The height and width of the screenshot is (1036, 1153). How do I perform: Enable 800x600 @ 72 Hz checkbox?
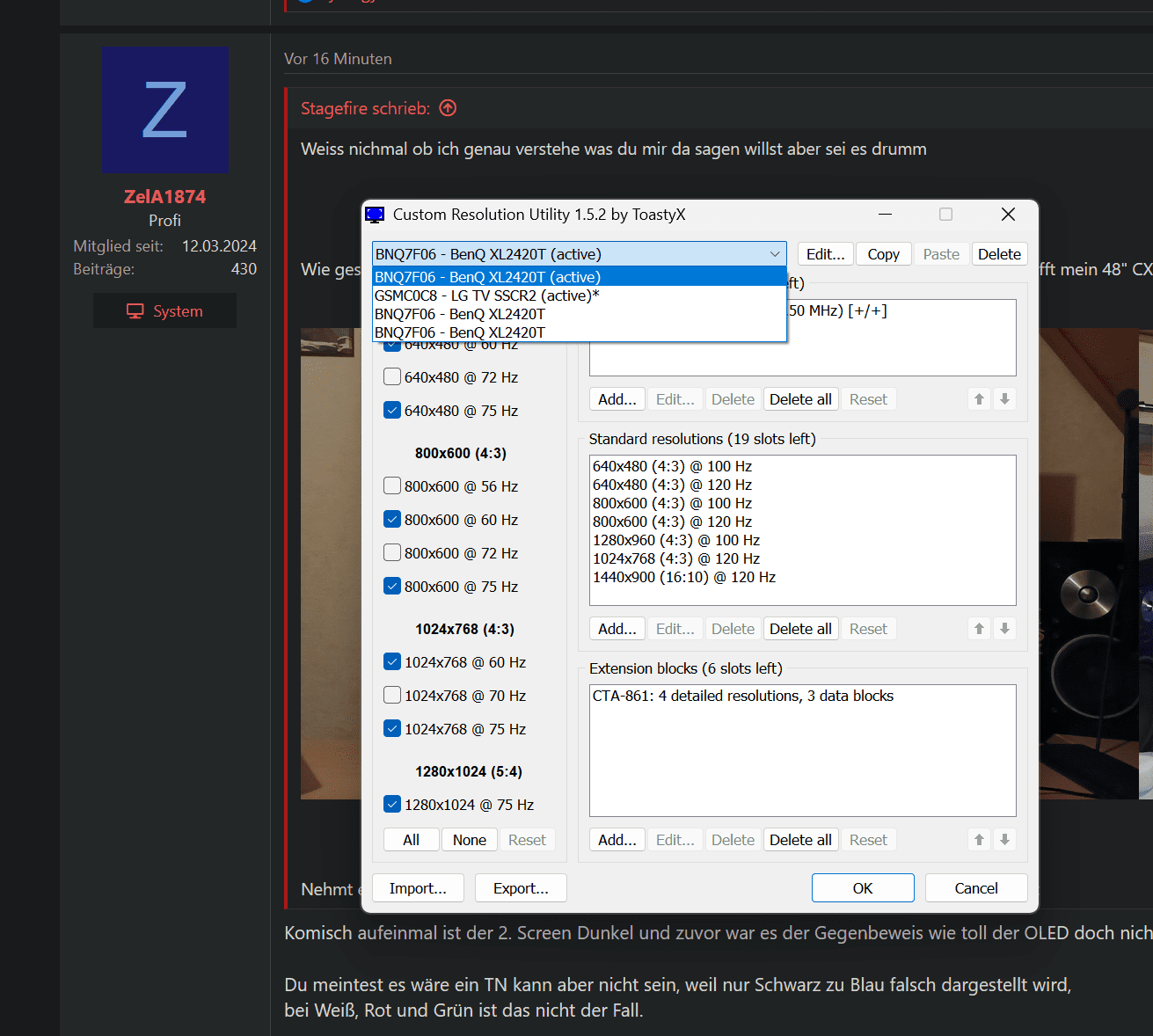pos(392,553)
